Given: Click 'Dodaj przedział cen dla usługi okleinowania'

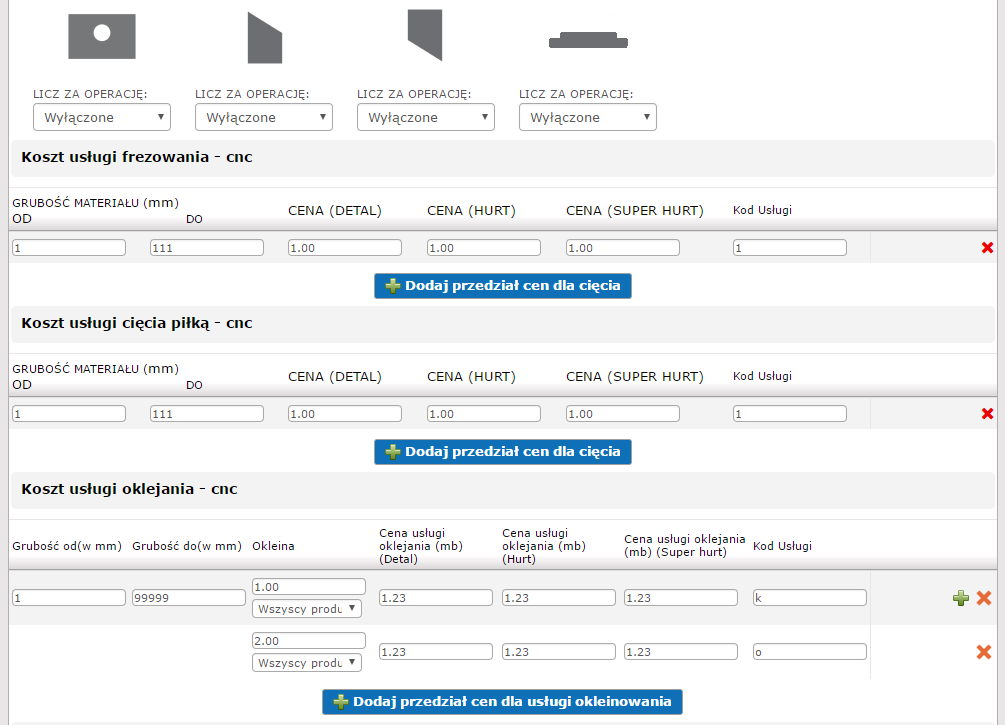Looking at the screenshot, I should pos(503,702).
